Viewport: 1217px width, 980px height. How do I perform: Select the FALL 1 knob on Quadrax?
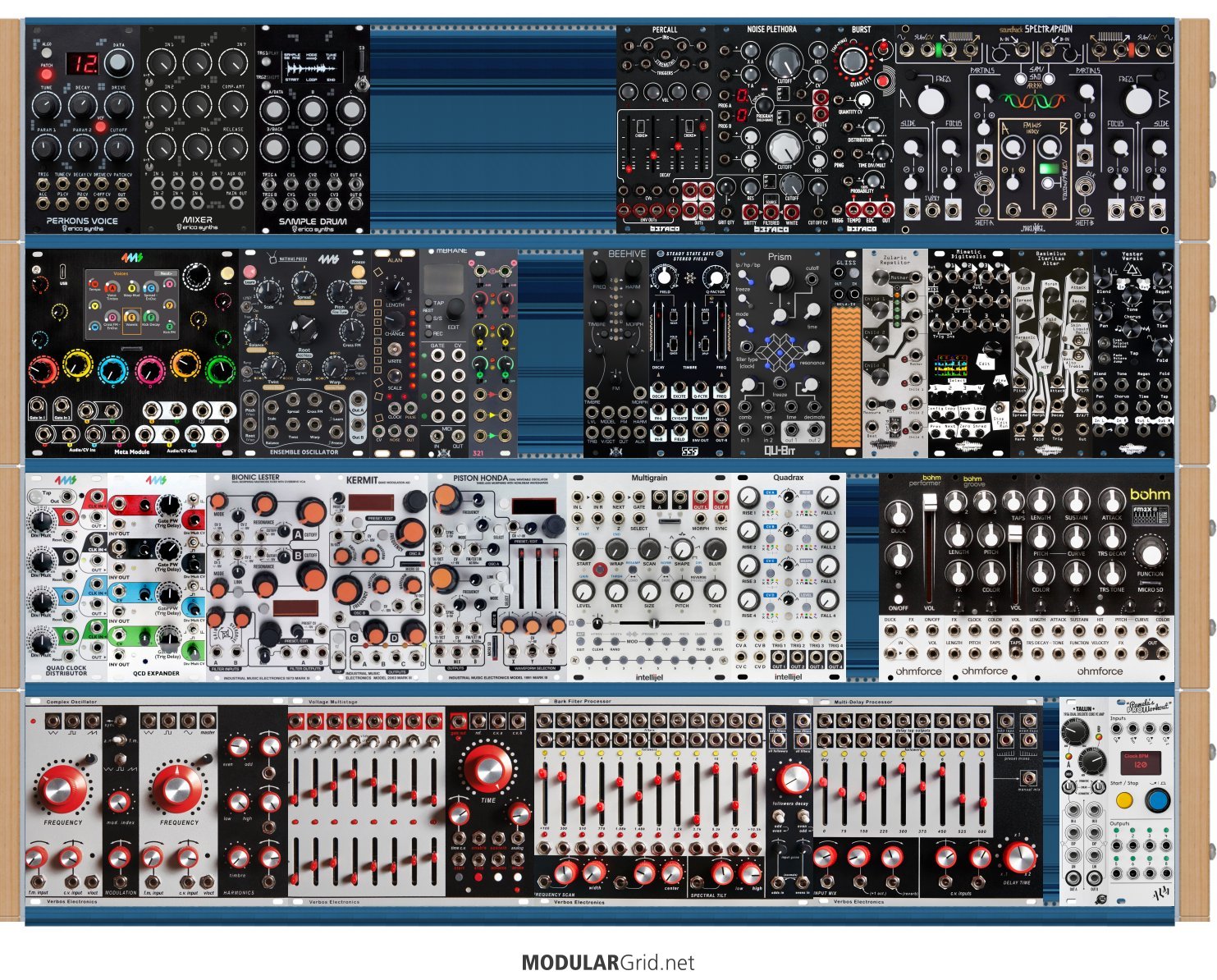[x=828, y=497]
